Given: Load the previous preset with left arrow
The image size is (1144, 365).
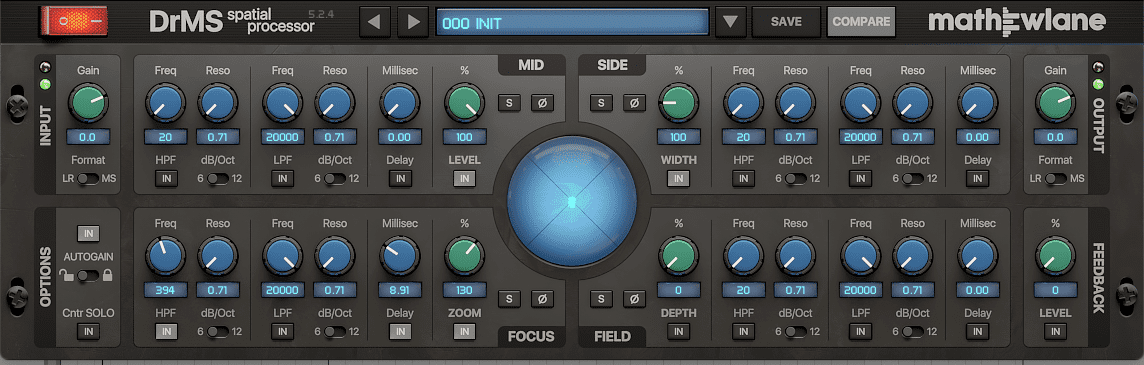Looking at the screenshot, I should coord(374,22).
